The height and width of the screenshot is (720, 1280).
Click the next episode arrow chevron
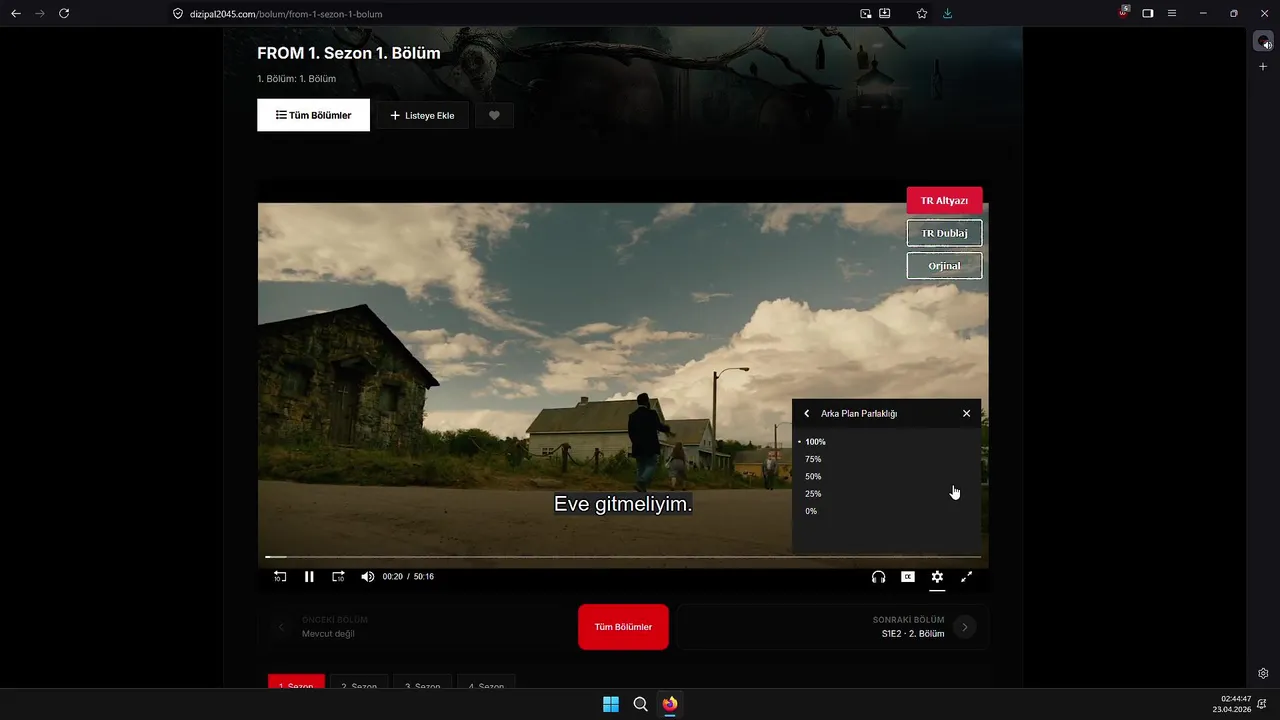click(x=964, y=627)
